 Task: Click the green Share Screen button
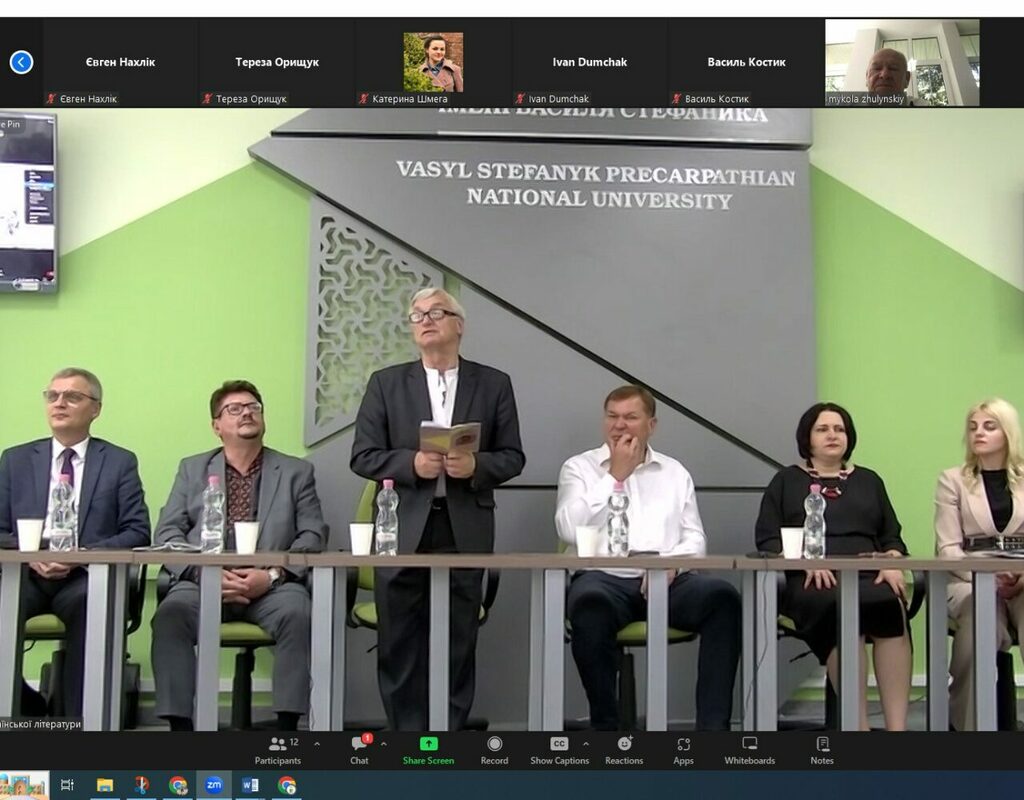pos(428,749)
